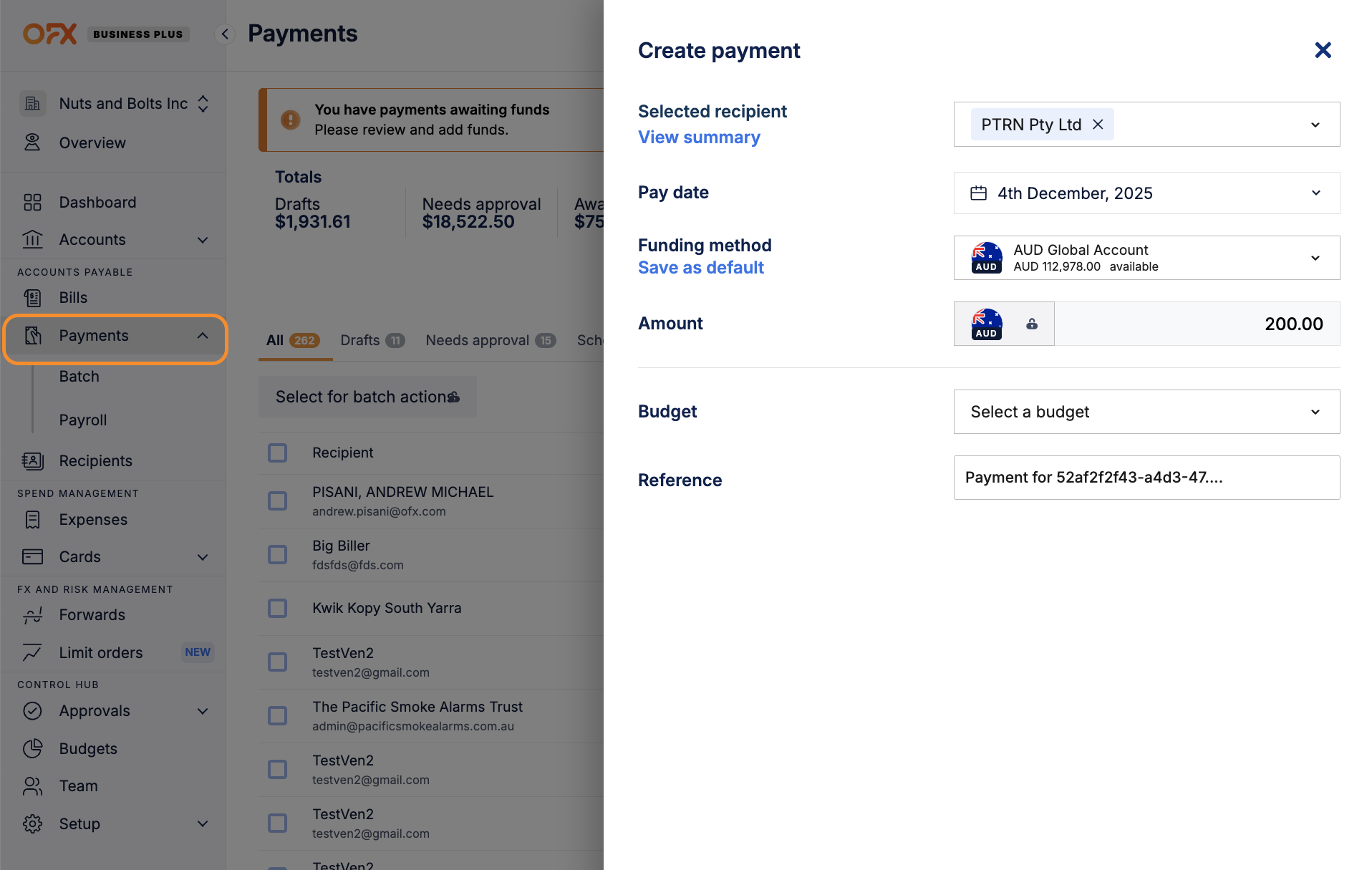Open the Pay date picker dropdown
This screenshot has height=870, width=1372.
point(1146,193)
